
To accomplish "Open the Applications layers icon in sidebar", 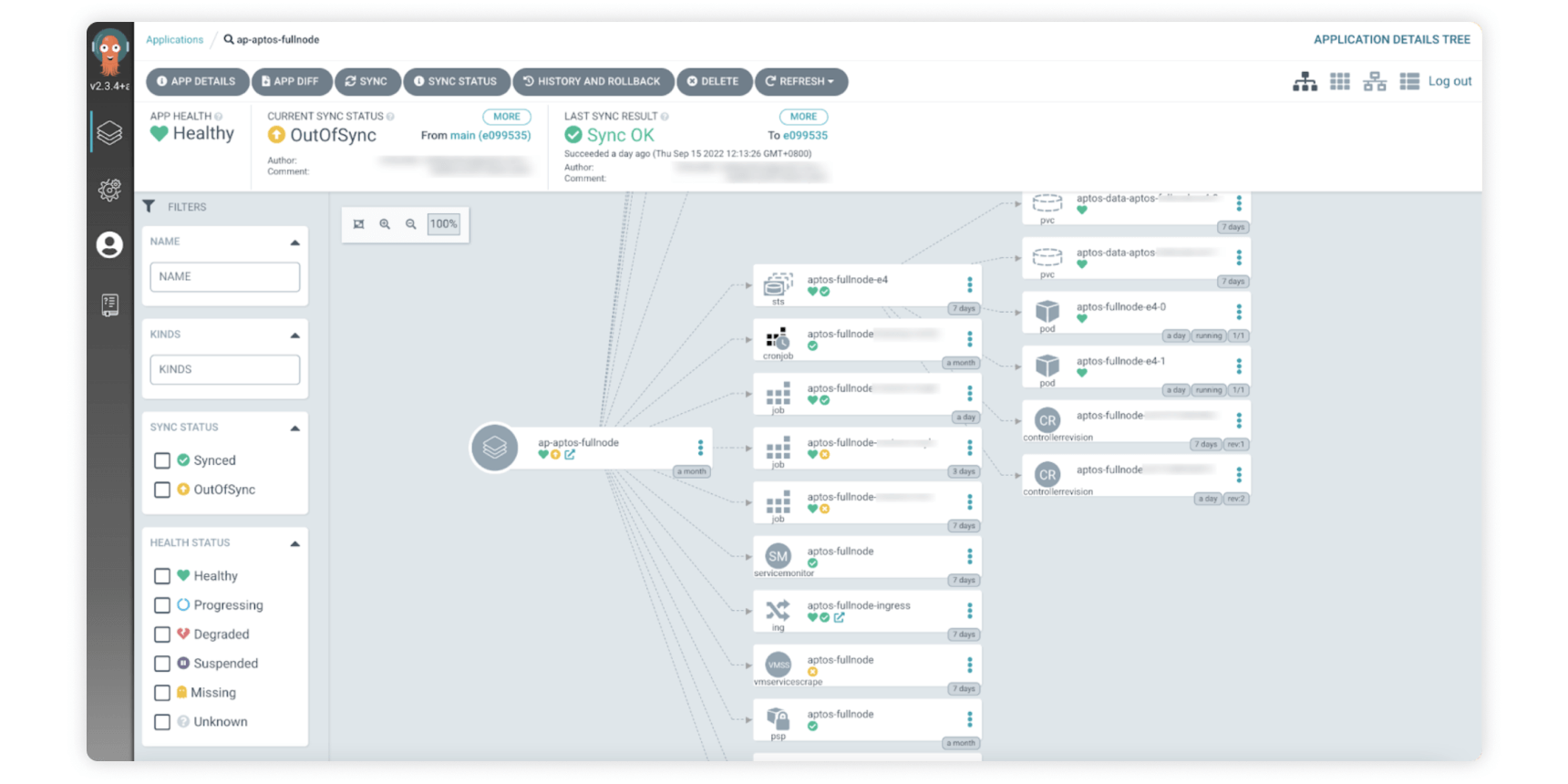I will coord(109,133).
